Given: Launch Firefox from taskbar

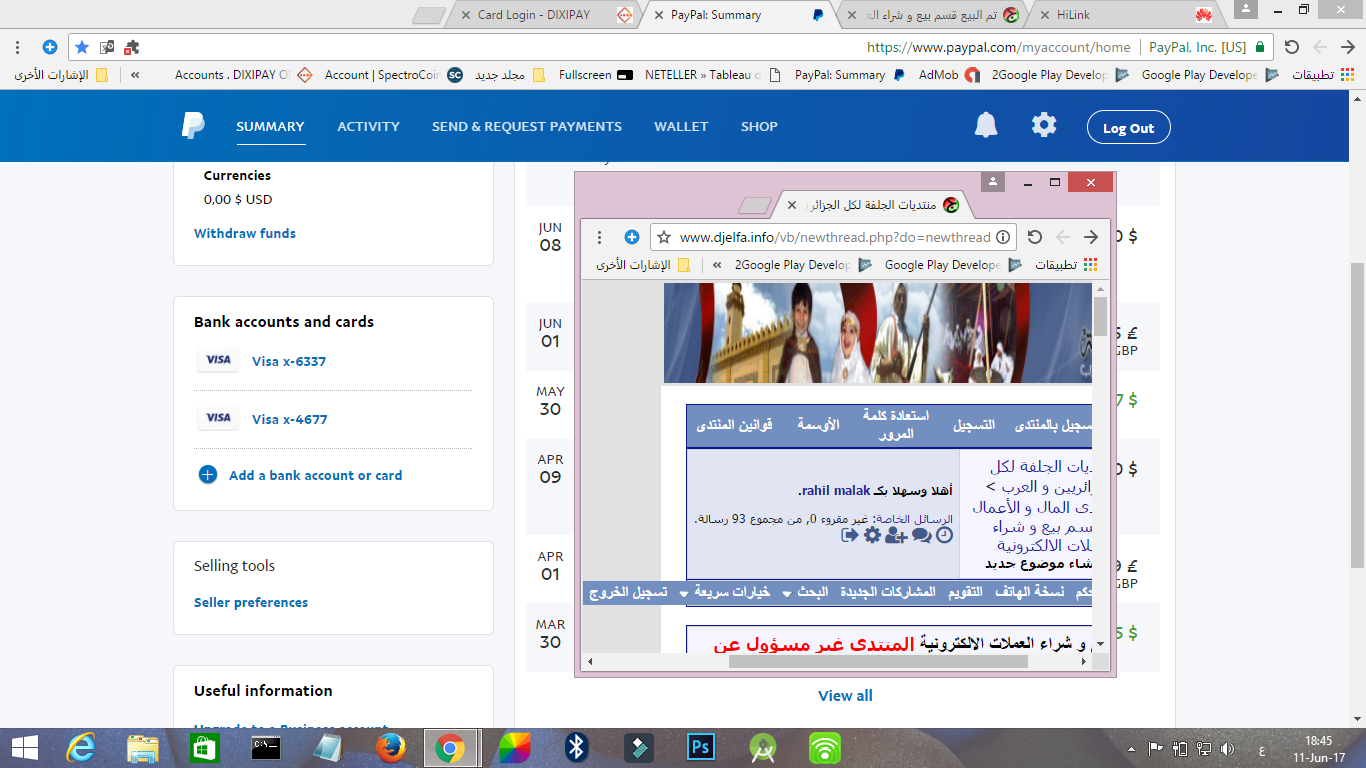Looking at the screenshot, I should click(x=391, y=748).
